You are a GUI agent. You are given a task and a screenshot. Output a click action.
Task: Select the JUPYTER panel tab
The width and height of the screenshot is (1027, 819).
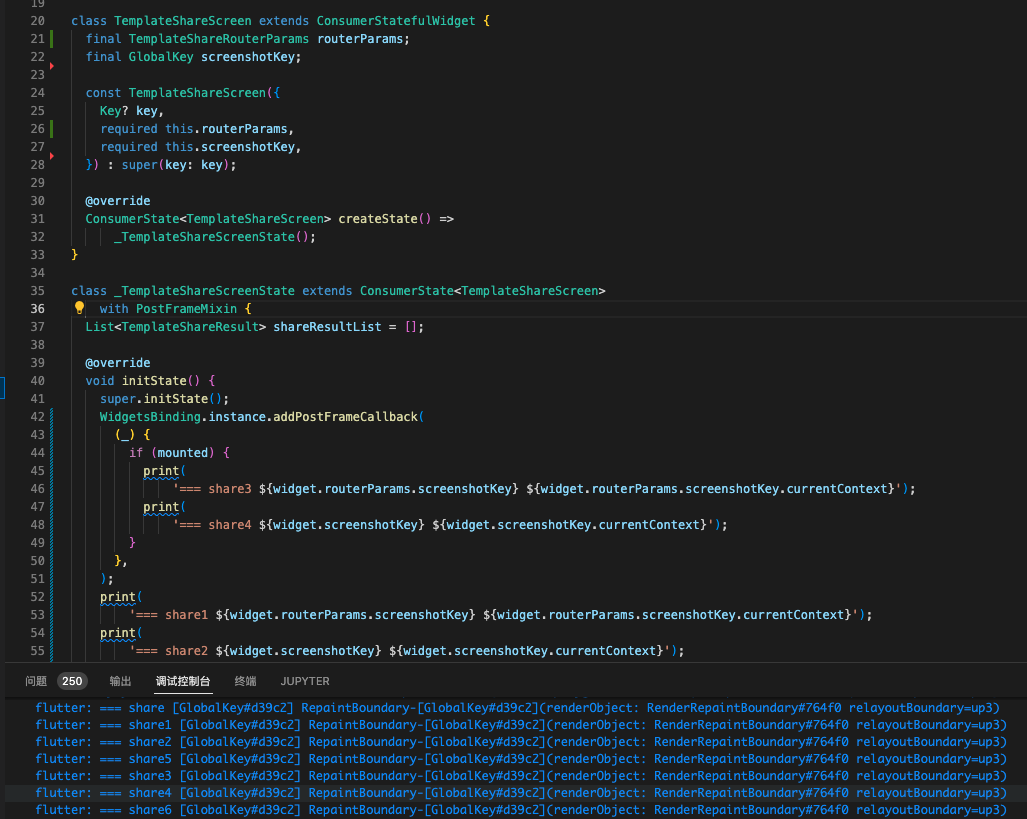tap(304, 681)
